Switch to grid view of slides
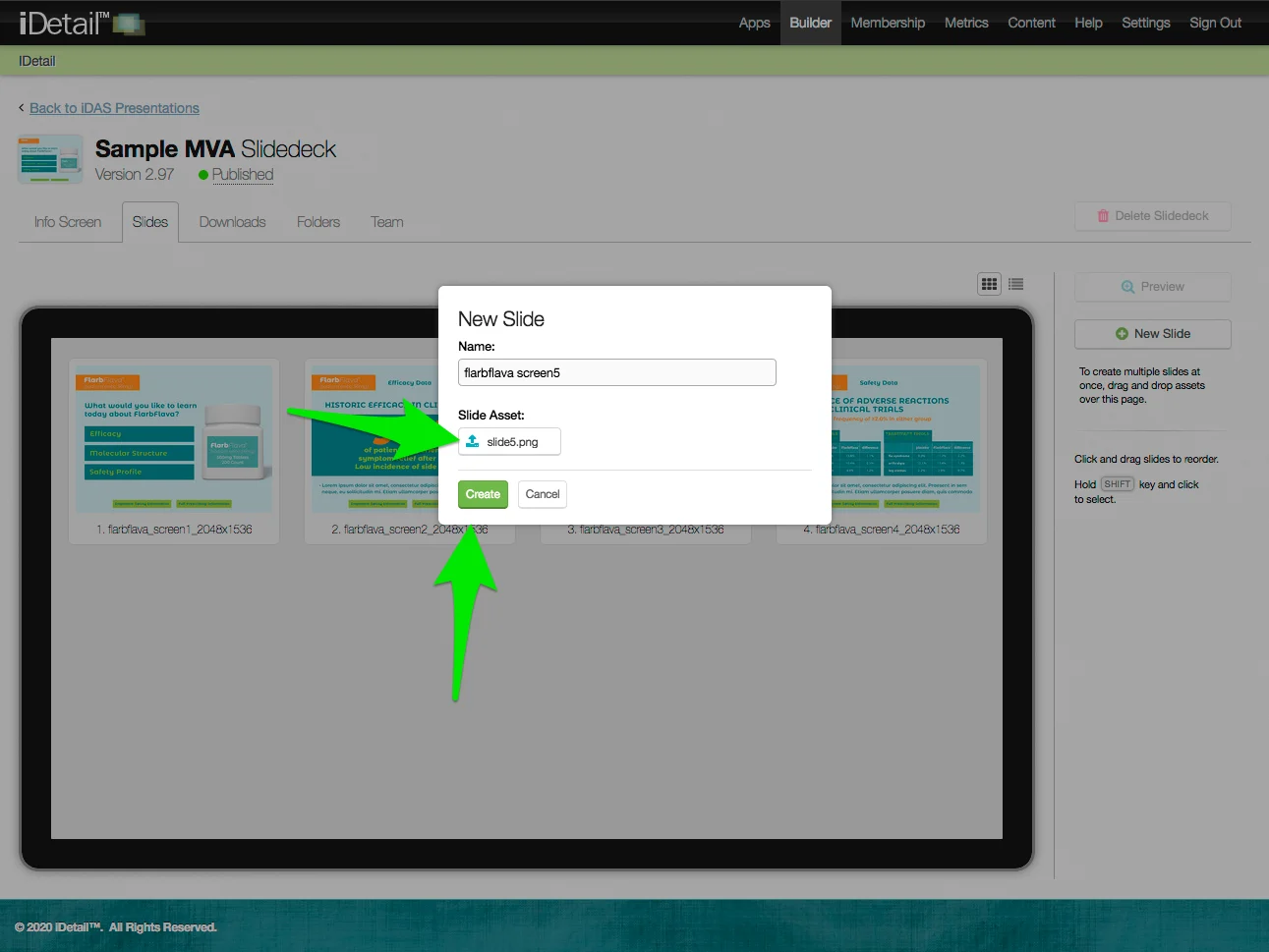 (990, 284)
